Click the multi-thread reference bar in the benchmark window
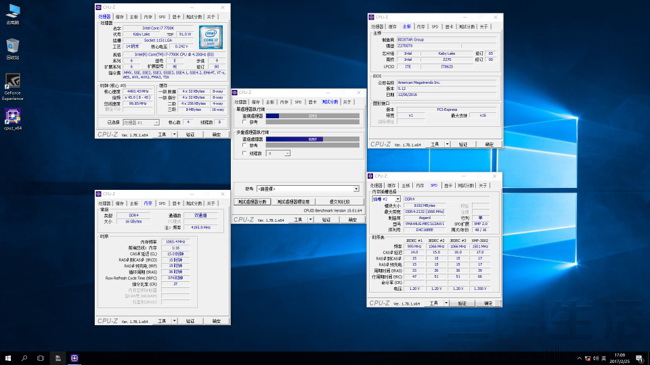 [x=313, y=146]
